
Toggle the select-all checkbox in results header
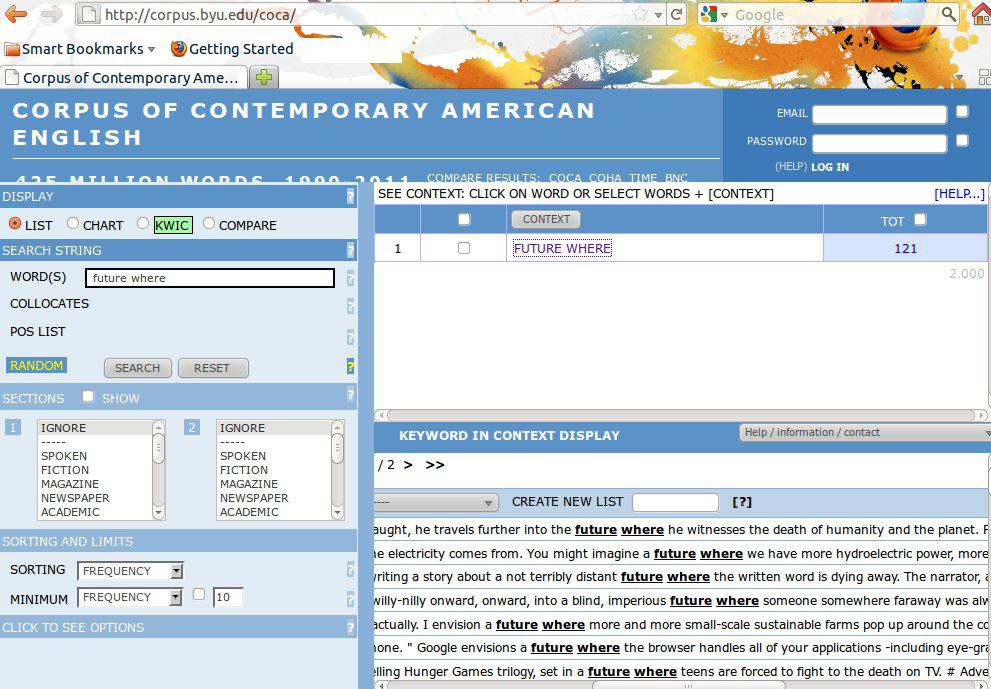pos(464,219)
